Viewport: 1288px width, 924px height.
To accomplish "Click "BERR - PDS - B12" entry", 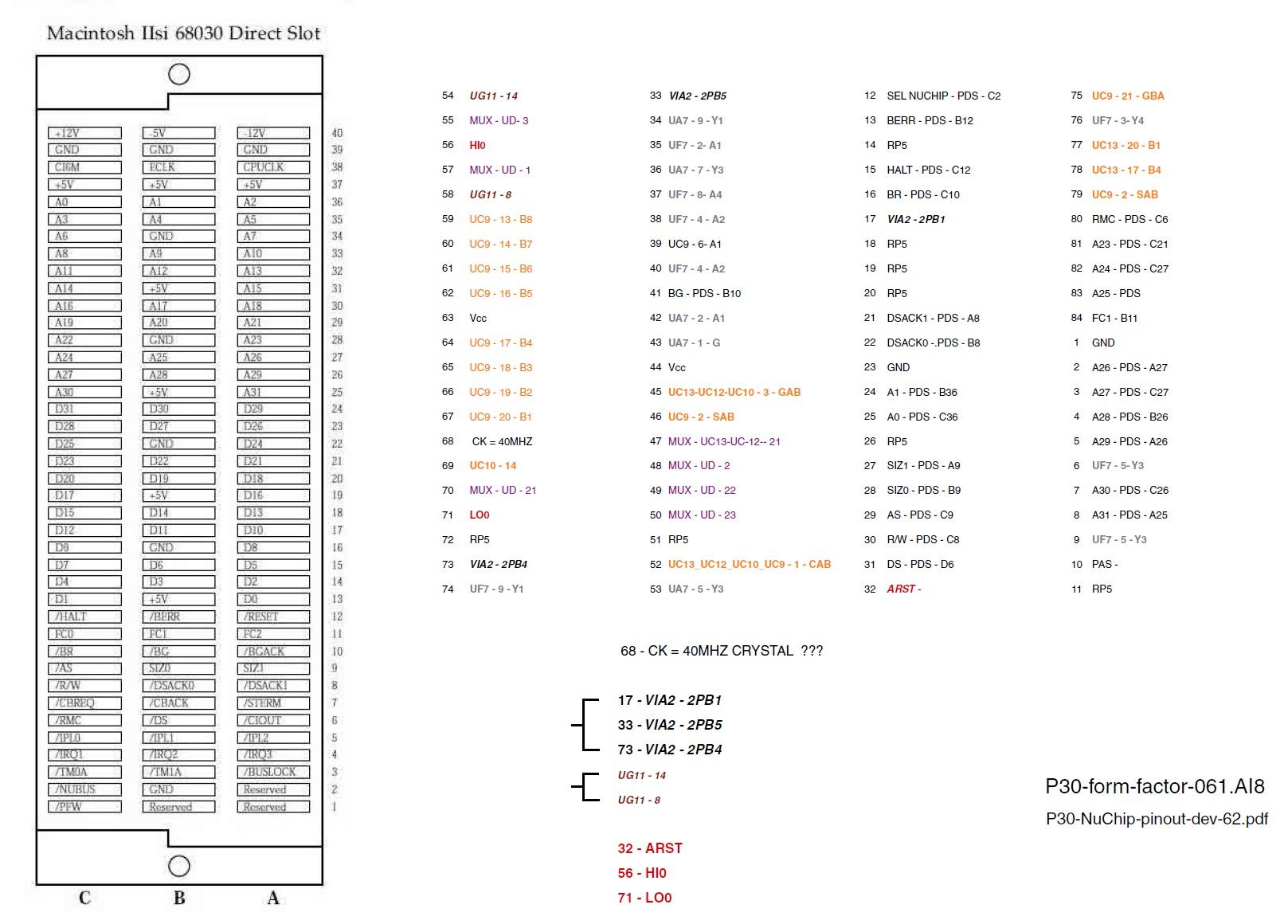I will point(930,120).
